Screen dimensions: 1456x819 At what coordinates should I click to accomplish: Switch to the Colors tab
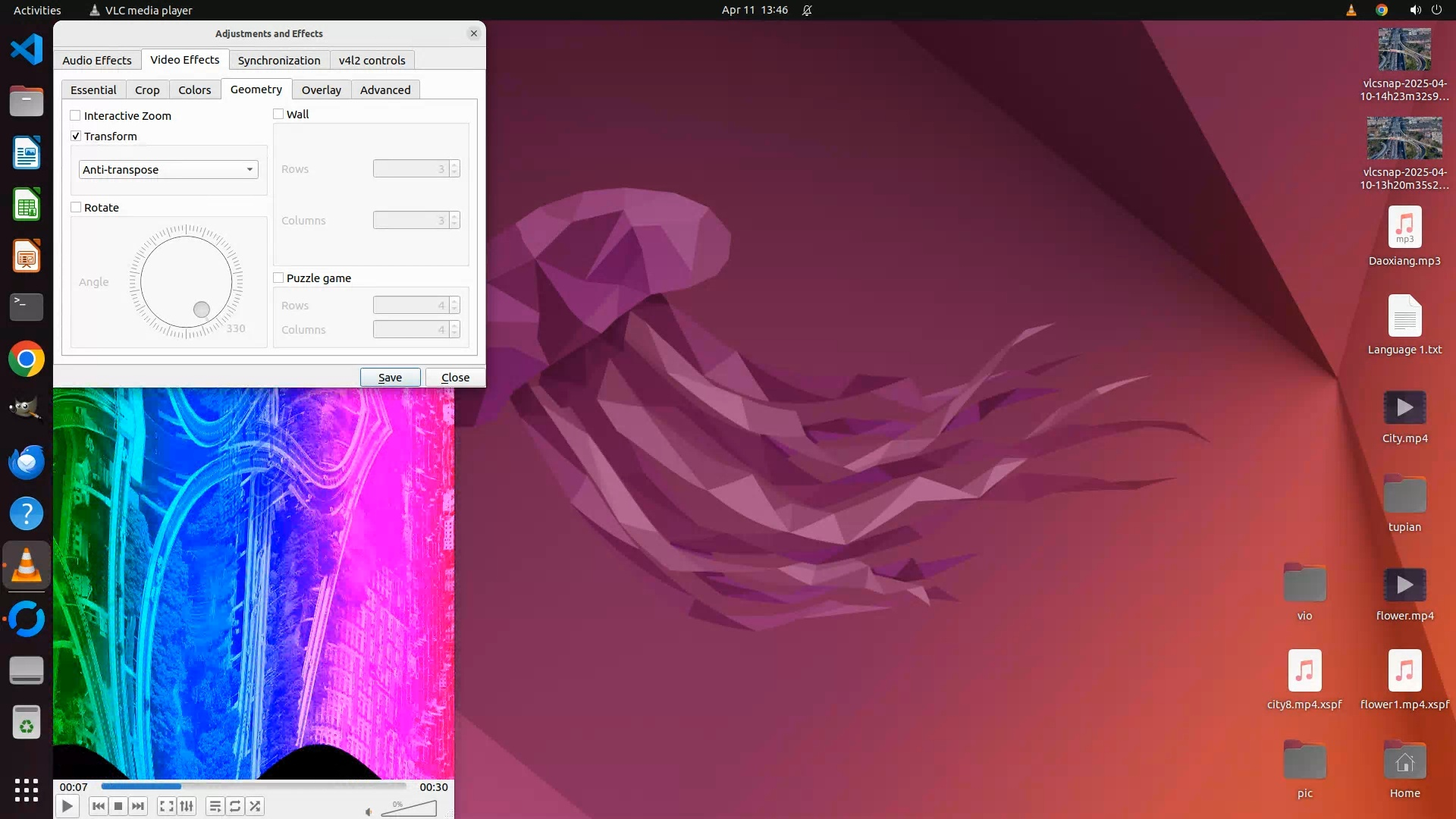tap(194, 90)
